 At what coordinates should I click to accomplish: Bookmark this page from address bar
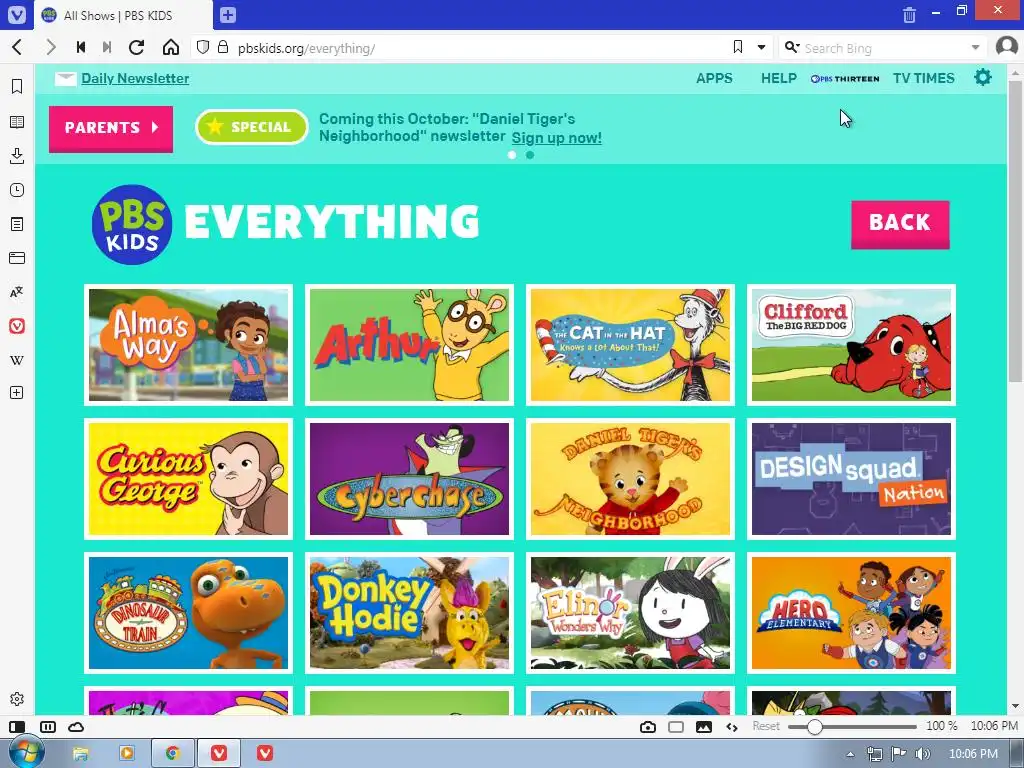tap(738, 47)
